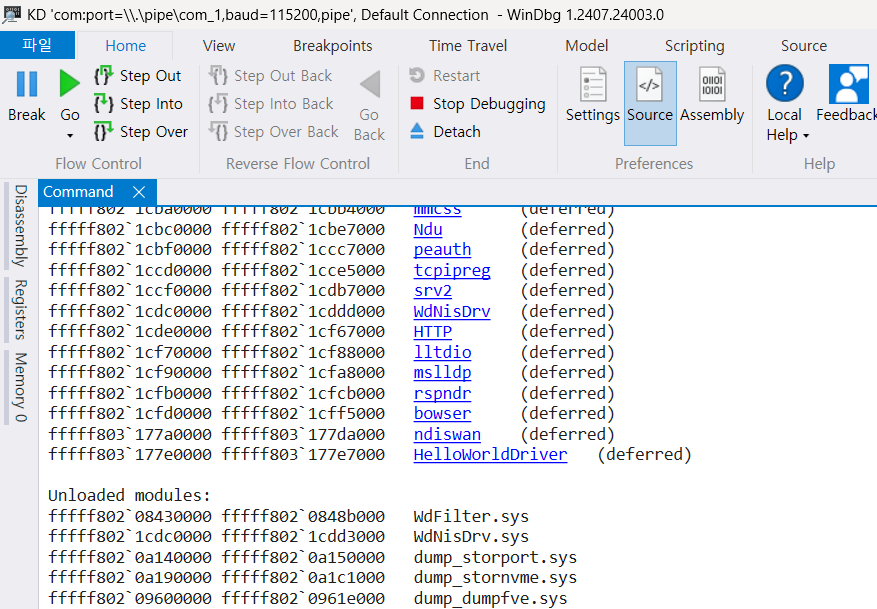Click the Feedback icon
This screenshot has width=877, height=609.
point(848,84)
